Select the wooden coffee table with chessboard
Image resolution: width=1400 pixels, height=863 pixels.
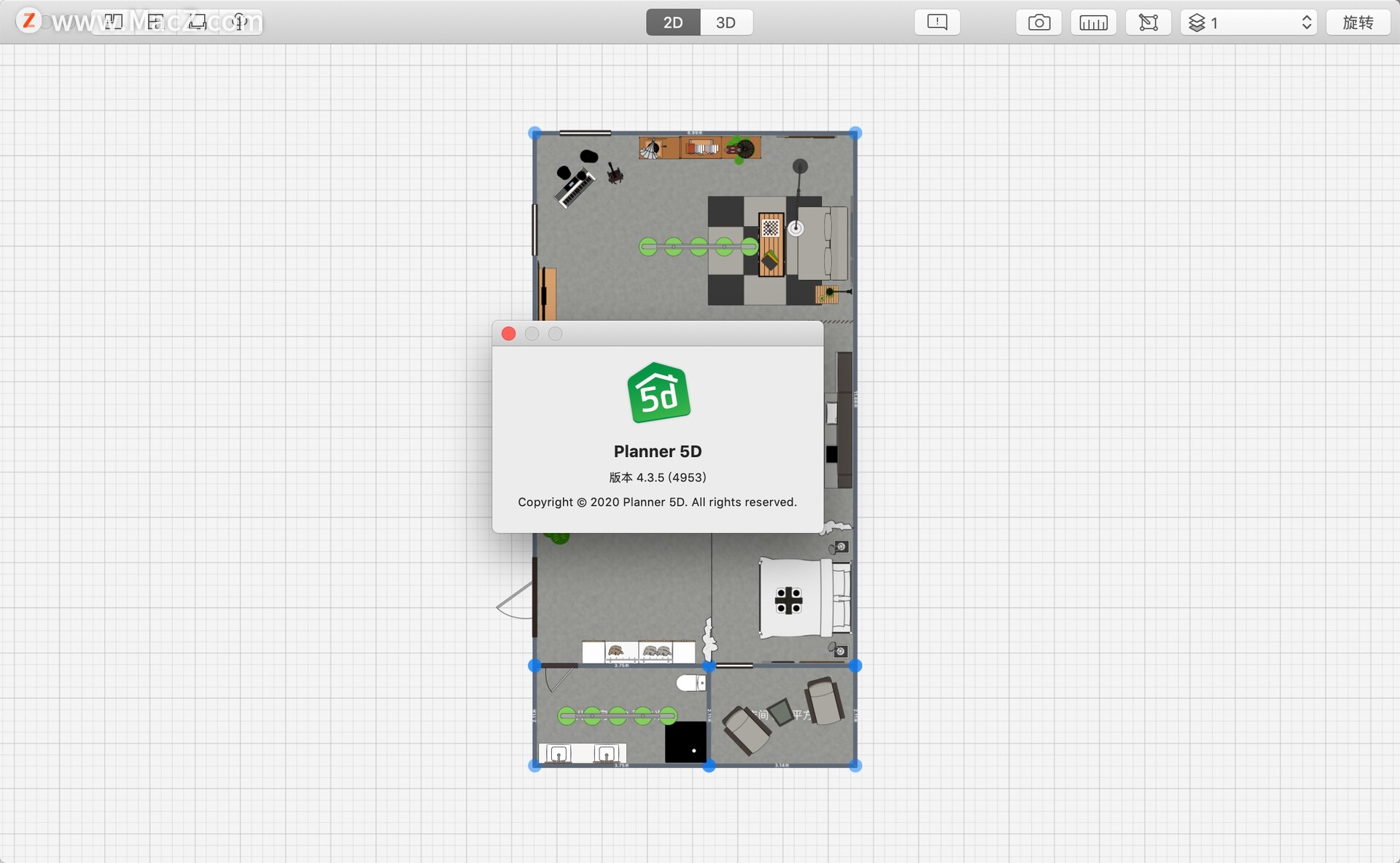coord(771,244)
